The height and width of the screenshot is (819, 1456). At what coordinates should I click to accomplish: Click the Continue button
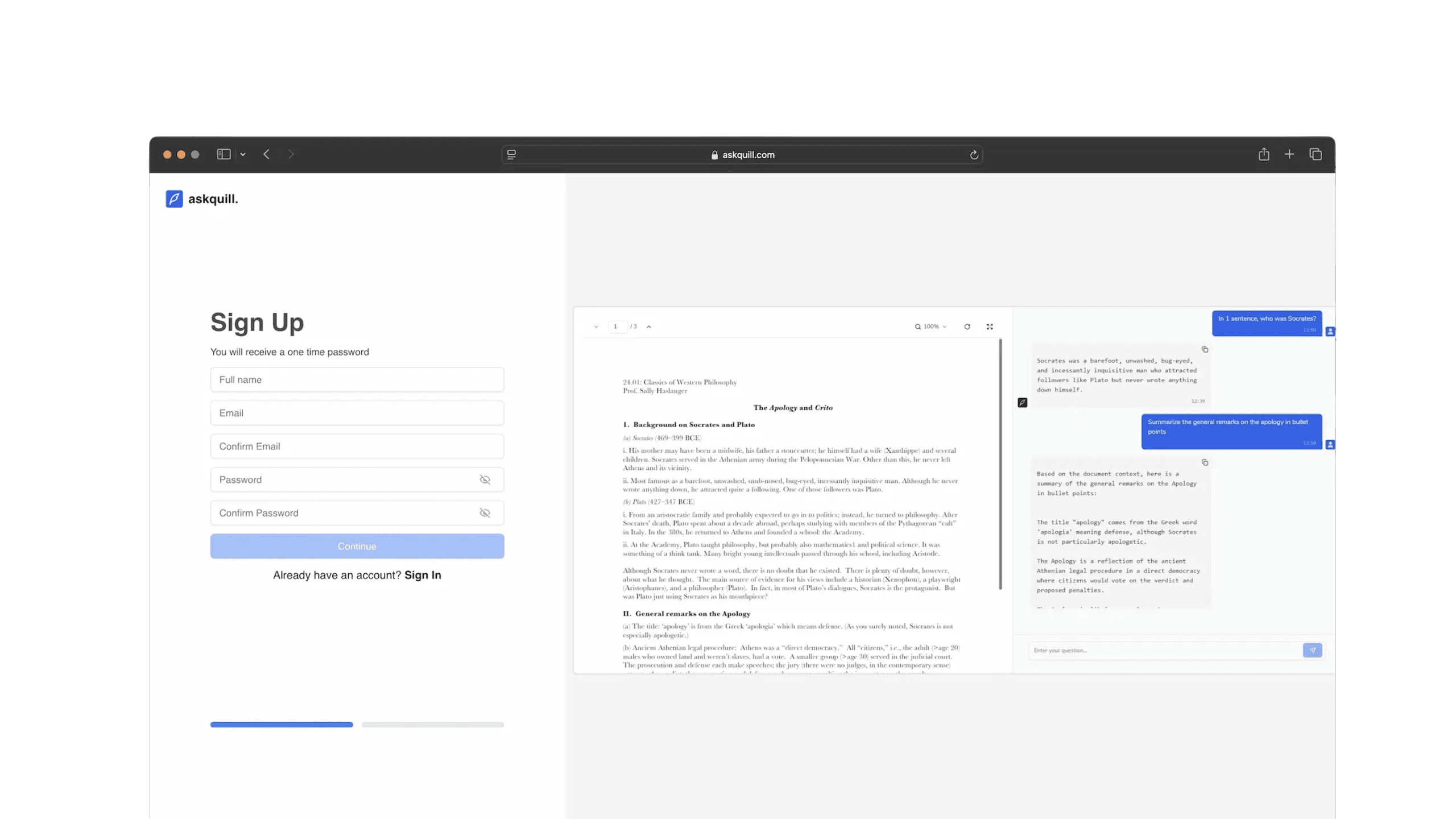pyautogui.click(x=357, y=546)
